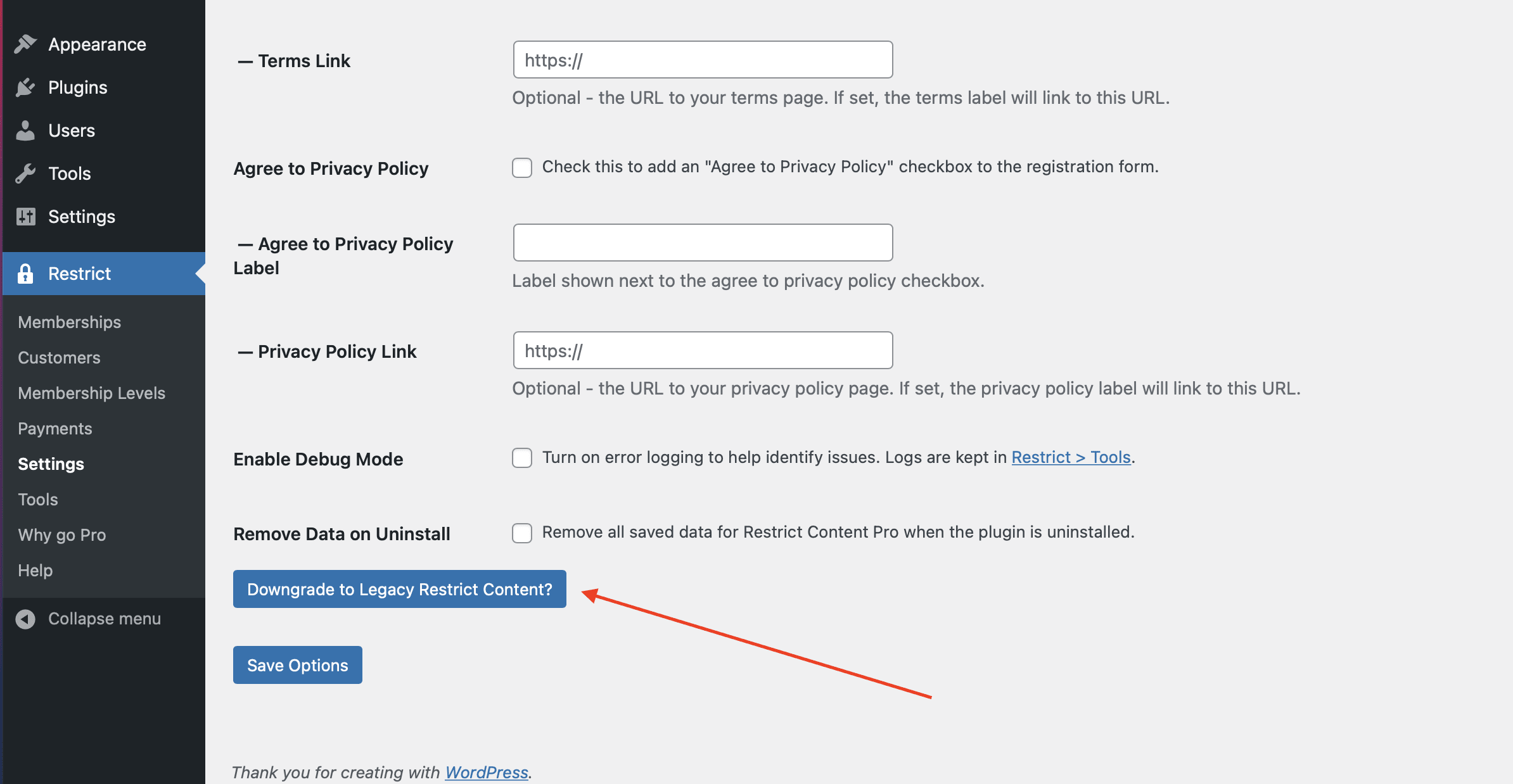This screenshot has height=784, width=1513.
Task: Click the Tools wrench icon
Action: pyautogui.click(x=25, y=173)
